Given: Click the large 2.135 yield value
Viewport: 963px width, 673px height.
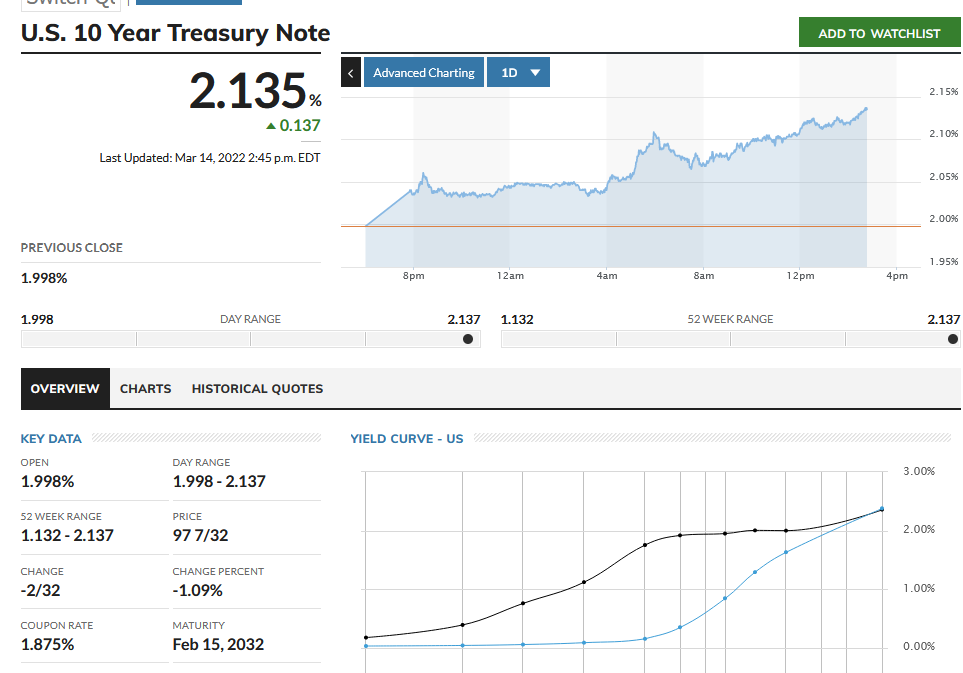Looking at the screenshot, I should (x=248, y=91).
